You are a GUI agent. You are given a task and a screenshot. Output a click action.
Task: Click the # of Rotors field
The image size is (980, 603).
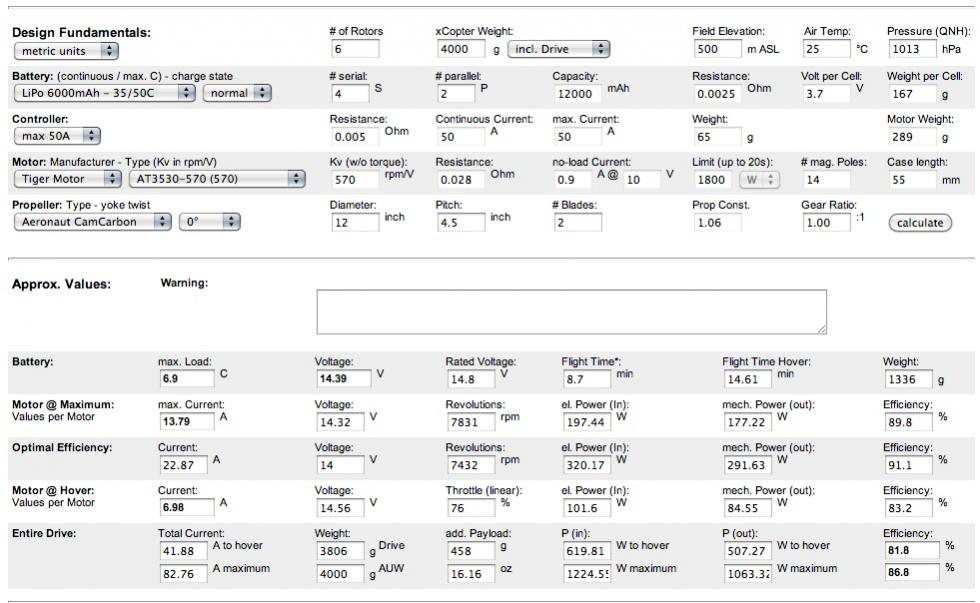point(353,49)
